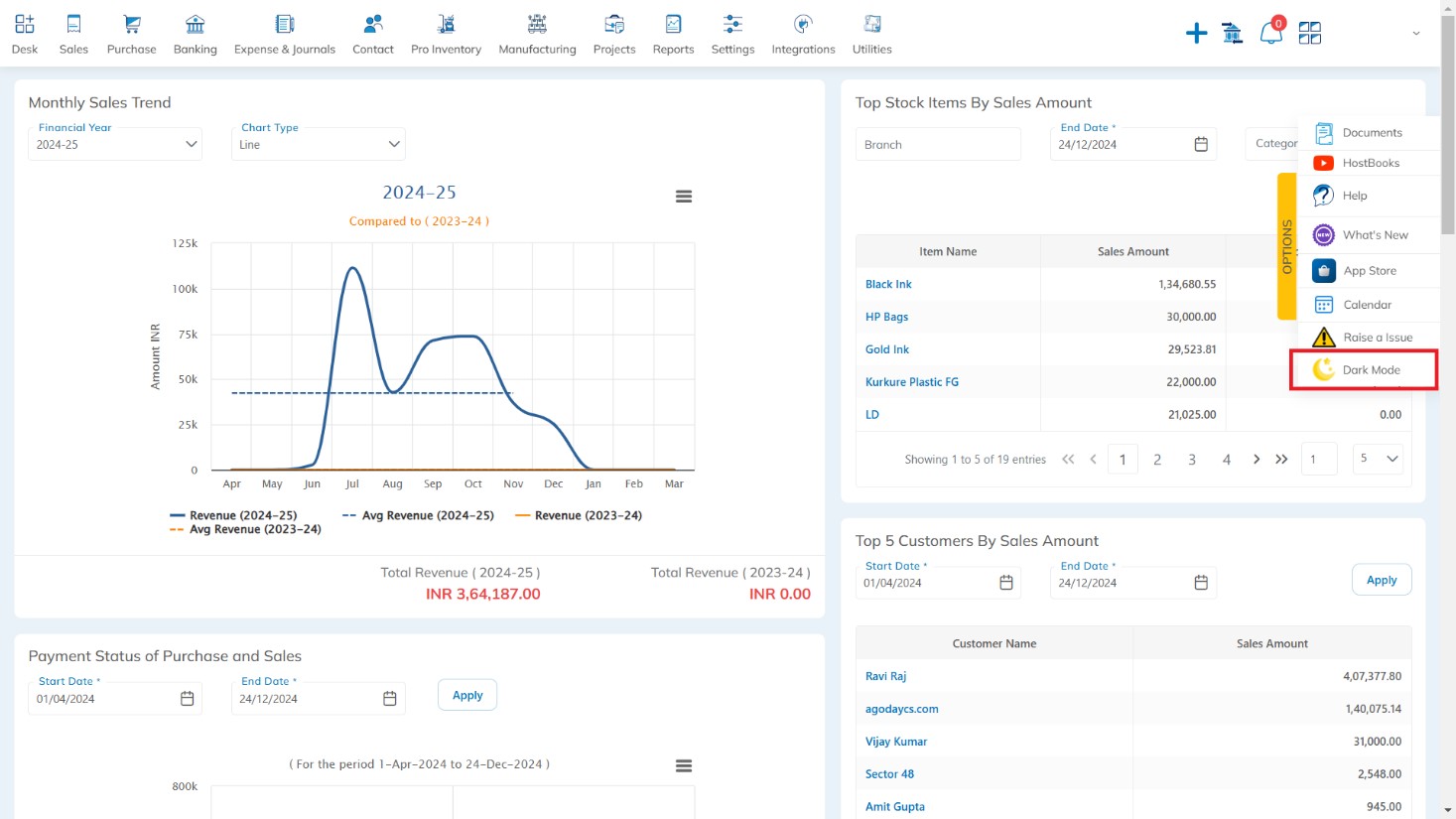This screenshot has height=819, width=1456.
Task: Click the blue plus quick-add icon
Action: click(x=1197, y=34)
